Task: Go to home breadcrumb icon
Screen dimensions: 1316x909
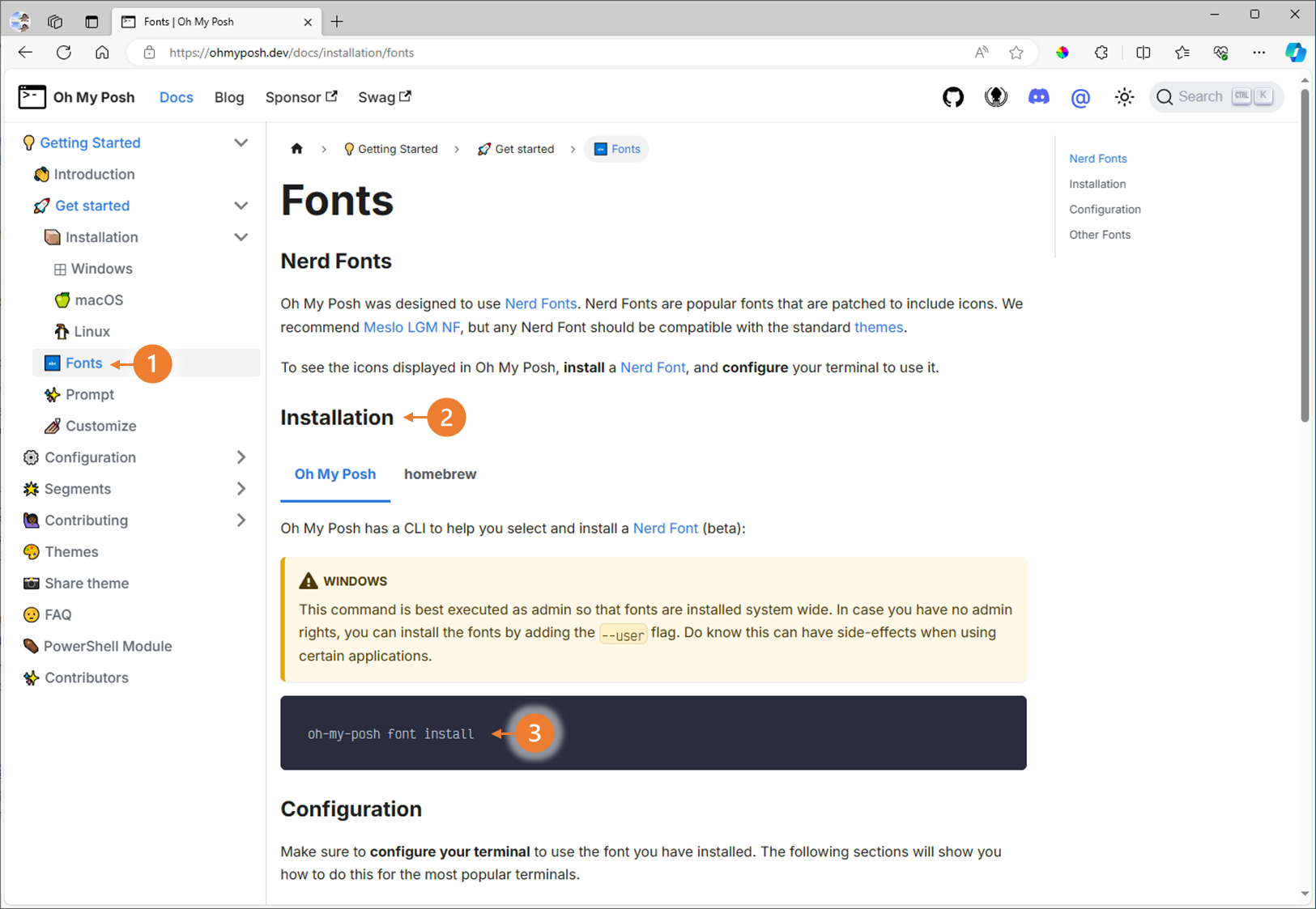Action: pos(296,149)
